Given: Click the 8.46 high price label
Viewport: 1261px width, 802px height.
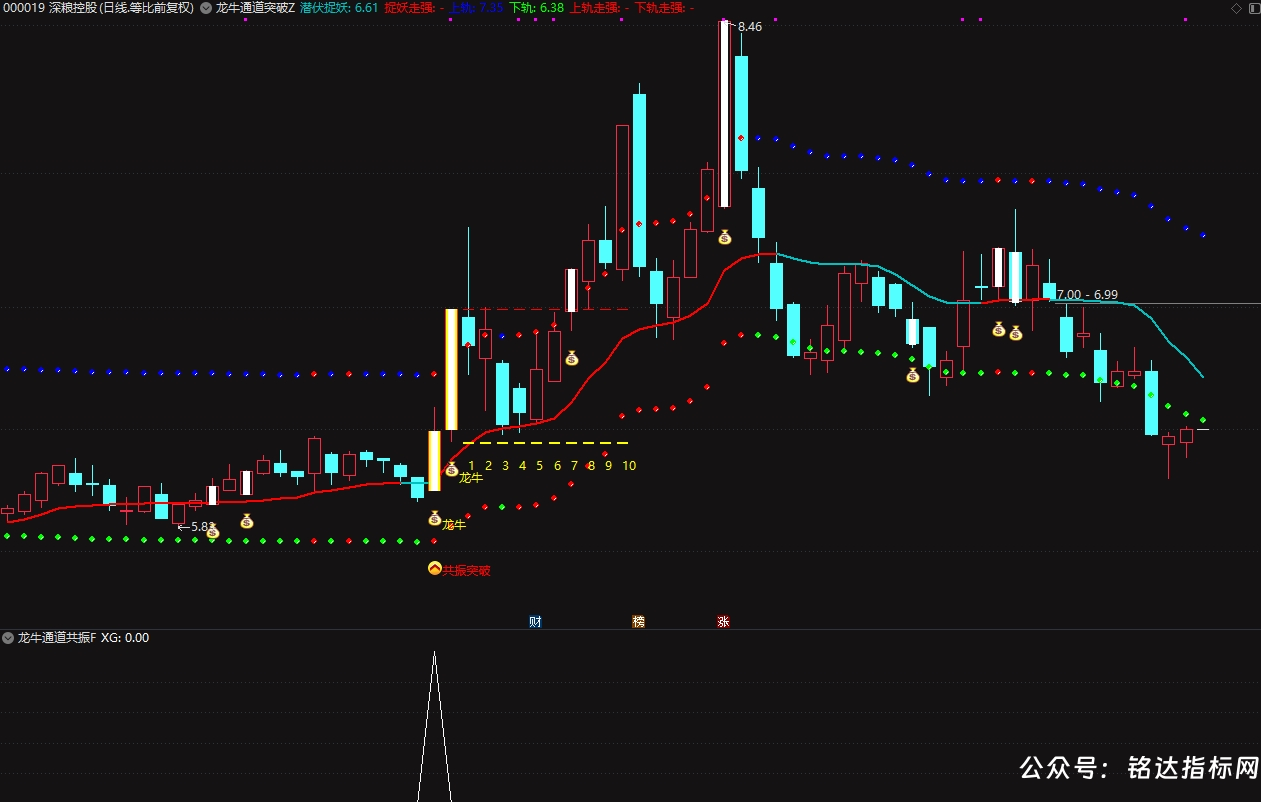Looking at the screenshot, I should click(x=750, y=27).
